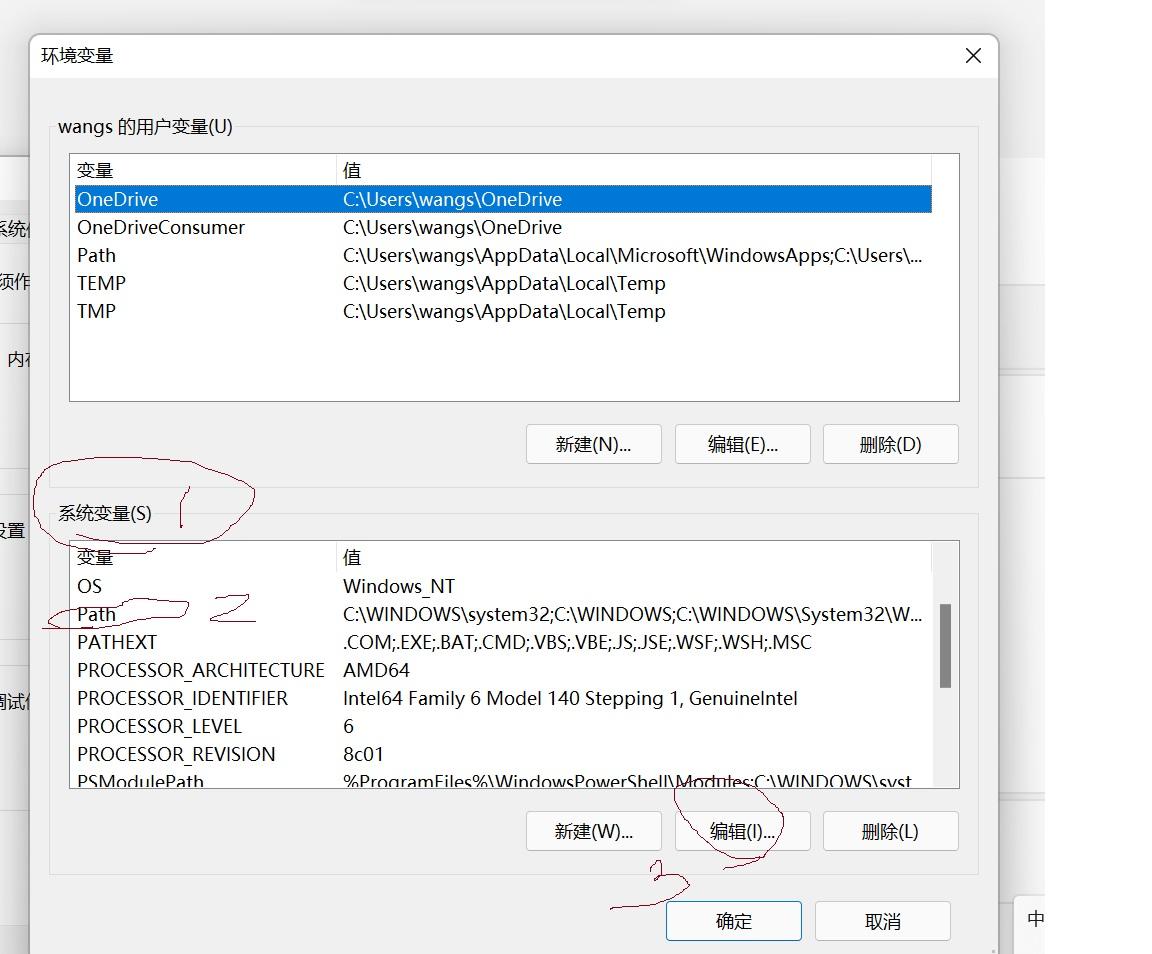Image resolution: width=1152 pixels, height=954 pixels.
Task: Click the 删除(D) button for user variables
Action: coord(889,444)
